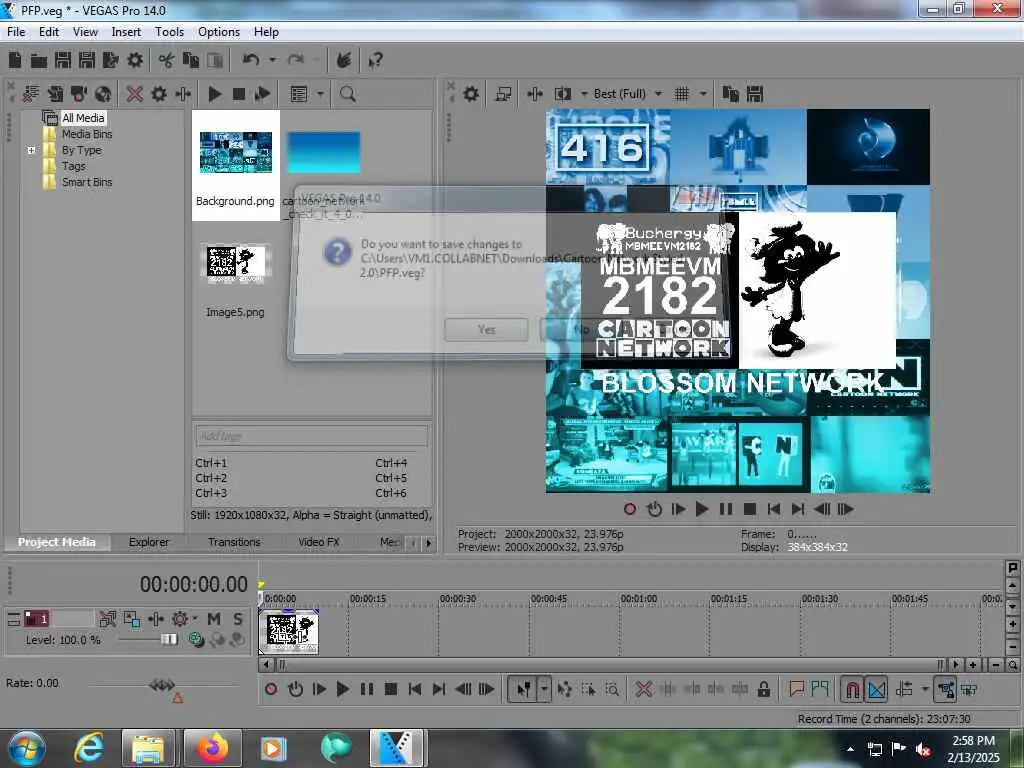Click the Interactive Tutorials hand icon
This screenshot has height=768, width=1024.
[344, 60]
